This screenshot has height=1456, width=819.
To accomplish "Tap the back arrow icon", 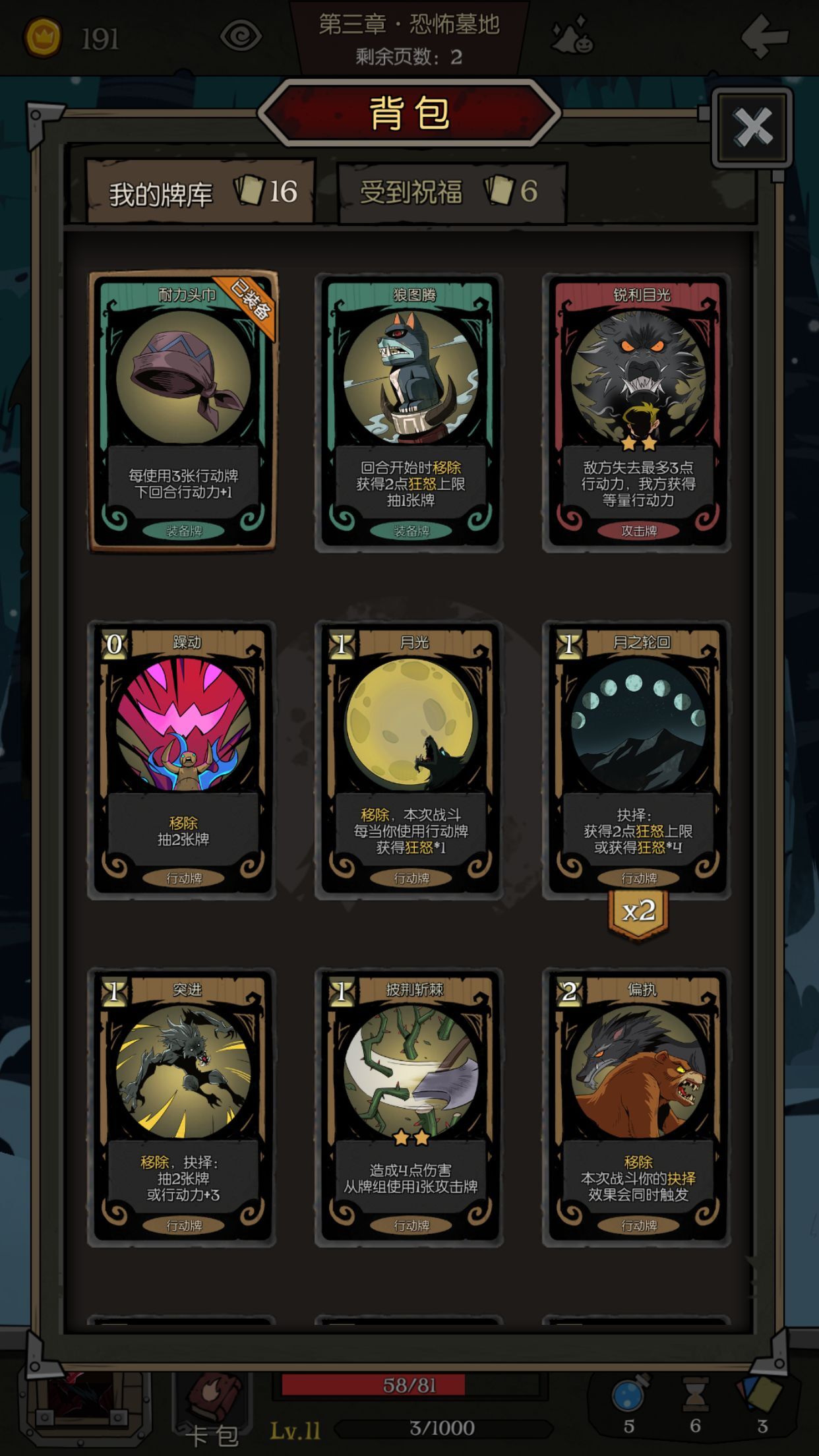I will [764, 36].
